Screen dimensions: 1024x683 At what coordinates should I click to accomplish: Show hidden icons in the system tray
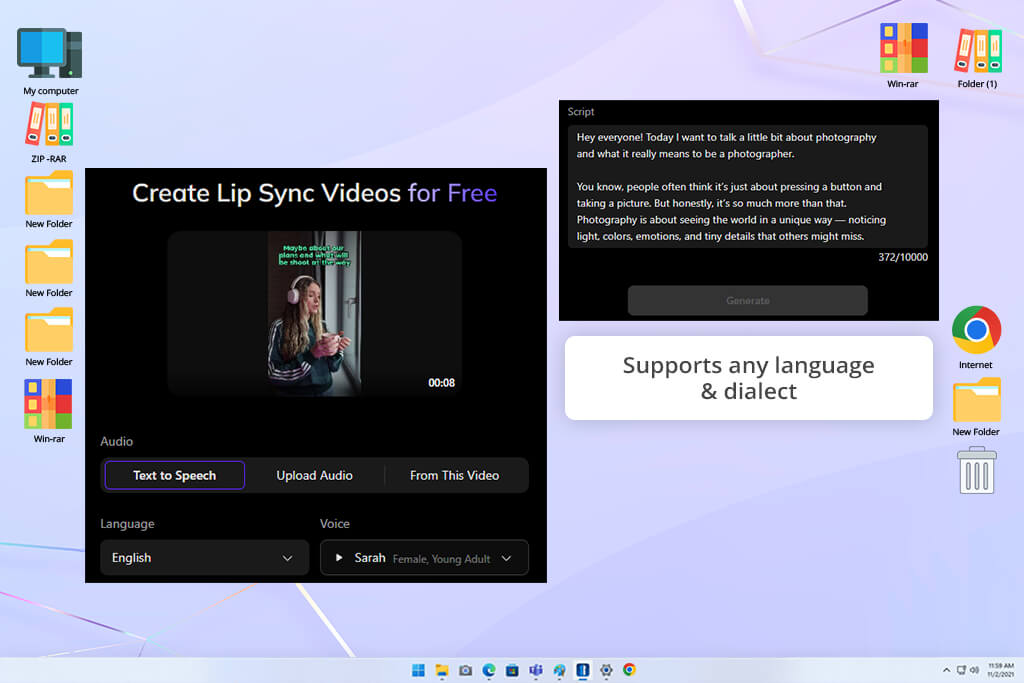coord(946,670)
